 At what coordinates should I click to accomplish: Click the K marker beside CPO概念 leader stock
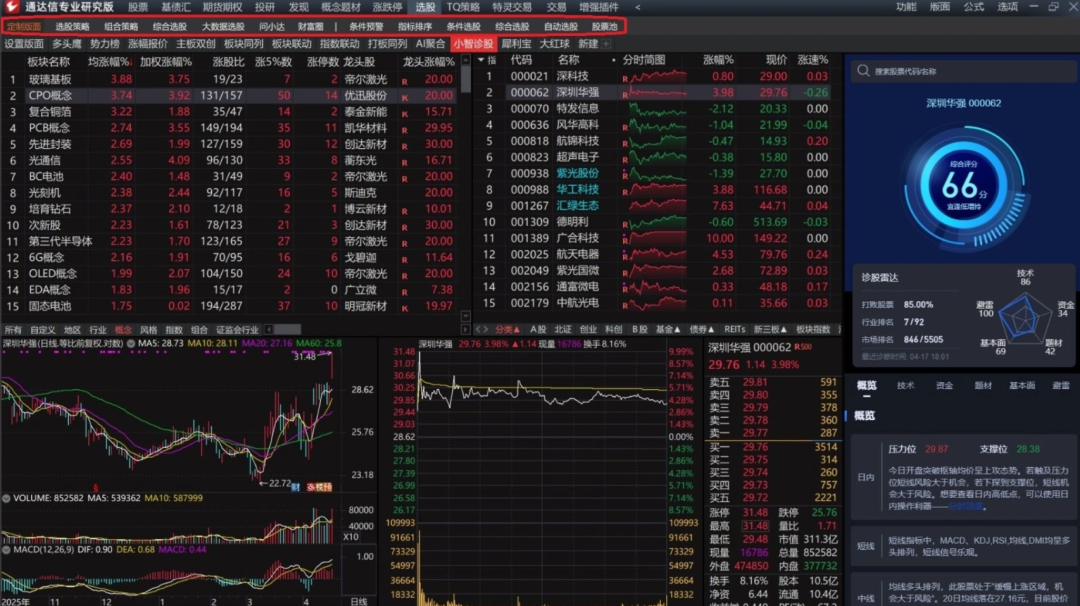[404, 96]
